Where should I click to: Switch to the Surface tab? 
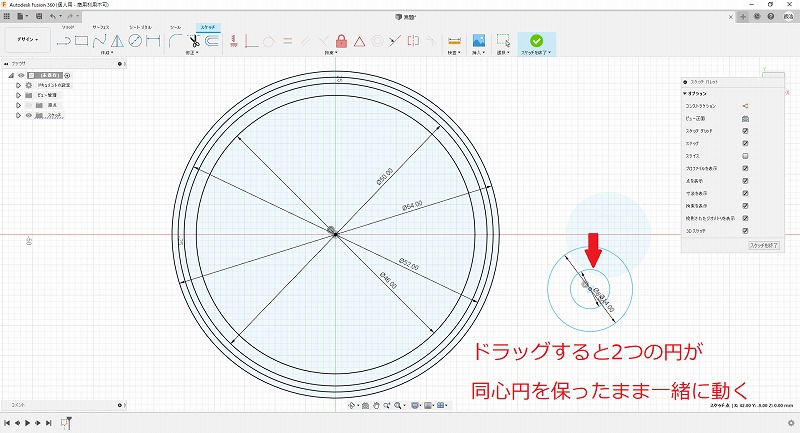coord(101,27)
